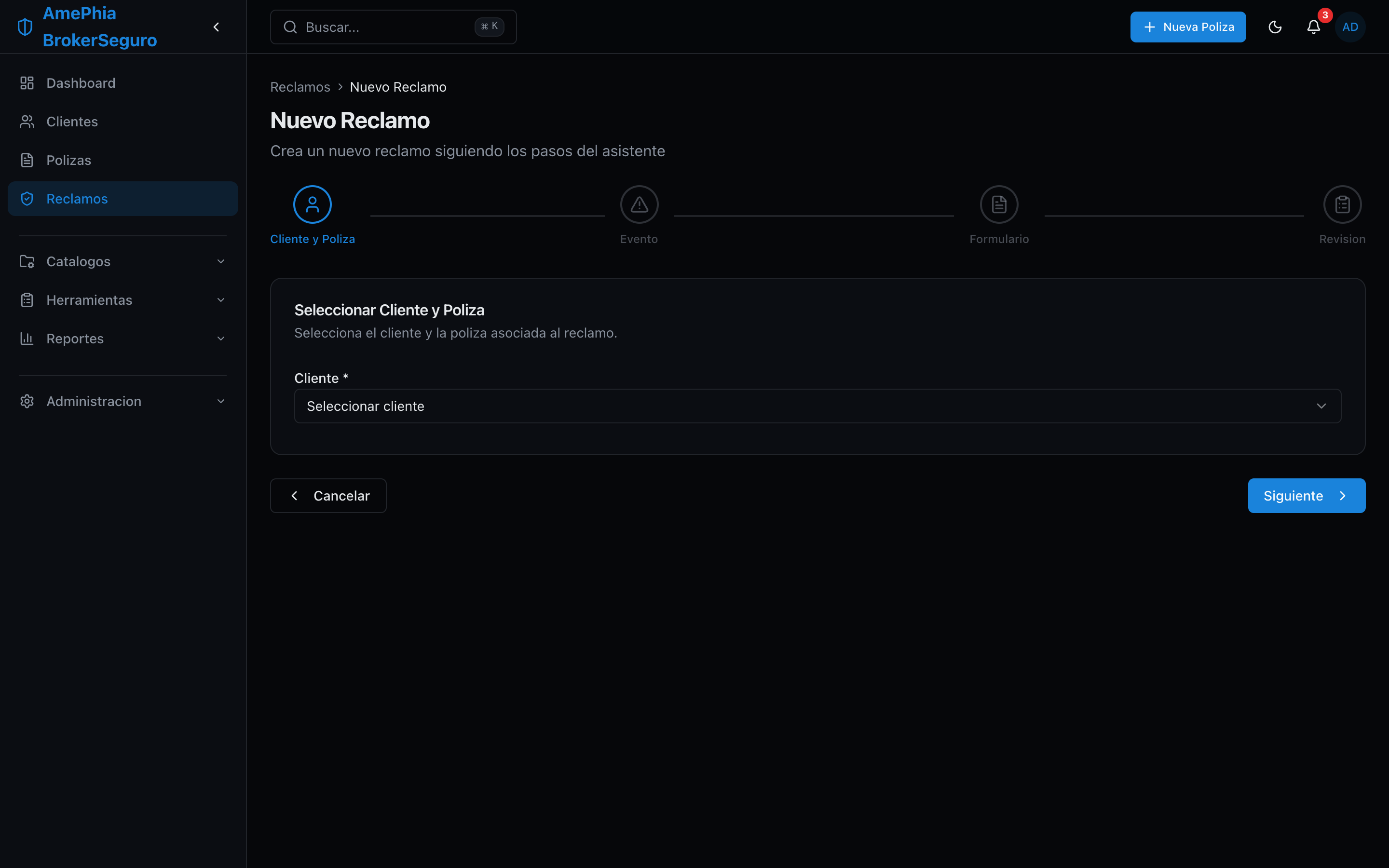1389x868 pixels.
Task: Expand the Reportes menu chevron
Action: click(x=221, y=338)
